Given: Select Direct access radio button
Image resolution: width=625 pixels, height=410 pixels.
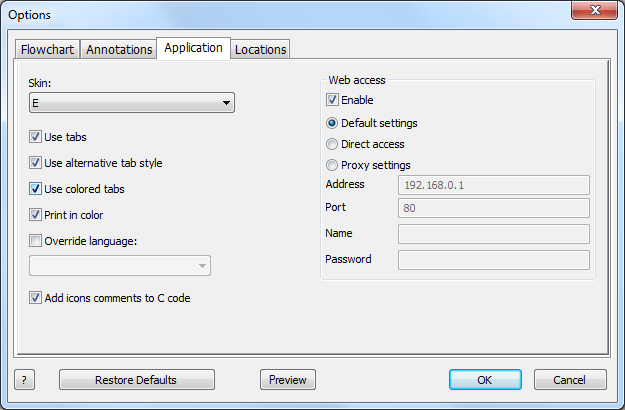Looking at the screenshot, I should (x=332, y=144).
